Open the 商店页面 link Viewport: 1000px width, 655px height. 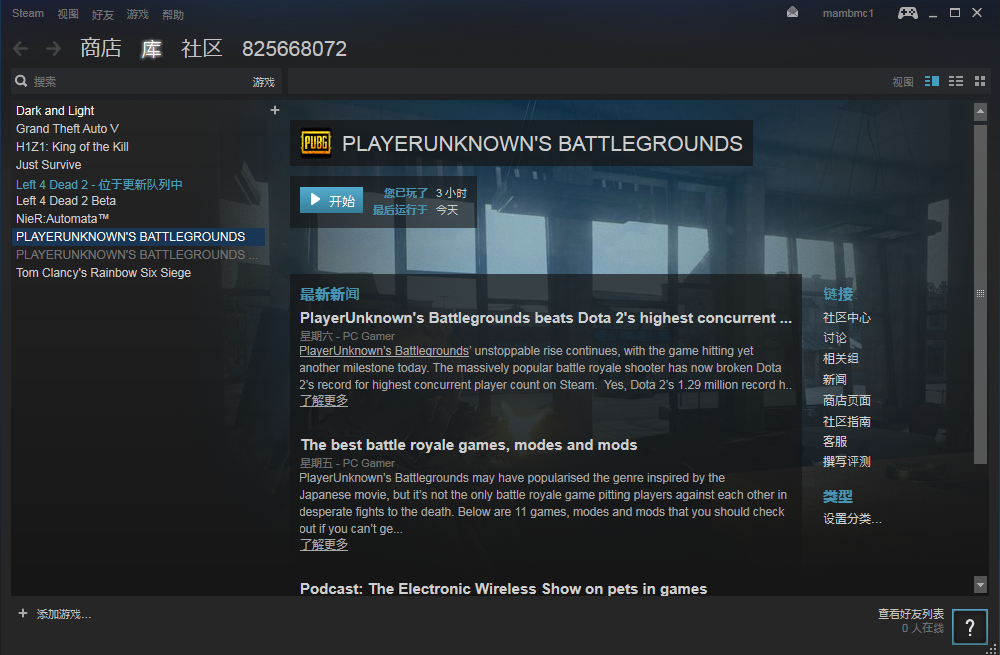click(846, 401)
